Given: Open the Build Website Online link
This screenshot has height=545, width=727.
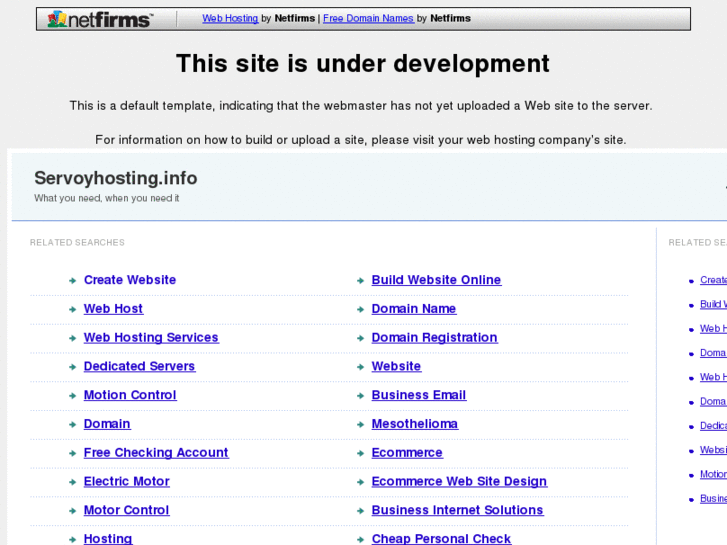Looking at the screenshot, I should pos(436,280).
